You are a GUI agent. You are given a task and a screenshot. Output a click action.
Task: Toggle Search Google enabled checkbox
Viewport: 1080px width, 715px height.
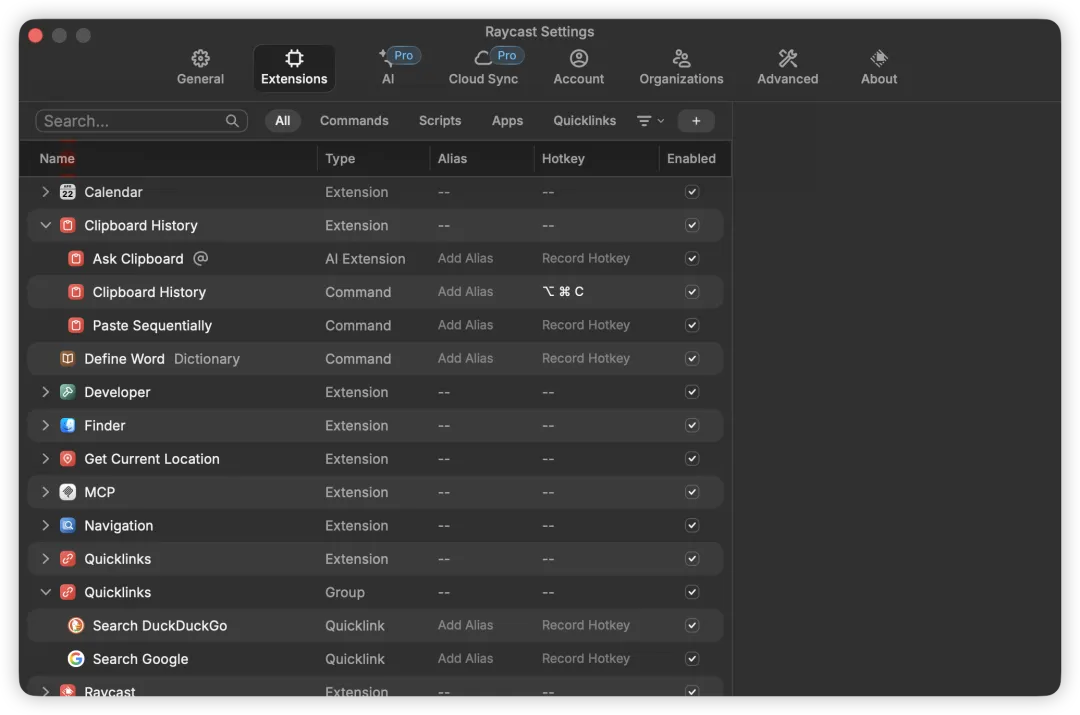[x=692, y=659]
